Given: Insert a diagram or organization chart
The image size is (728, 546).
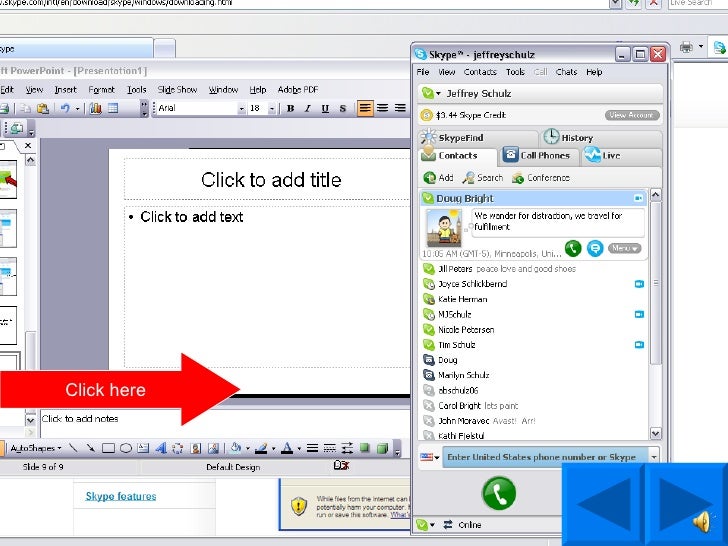Looking at the screenshot, I should pyautogui.click(x=178, y=448).
